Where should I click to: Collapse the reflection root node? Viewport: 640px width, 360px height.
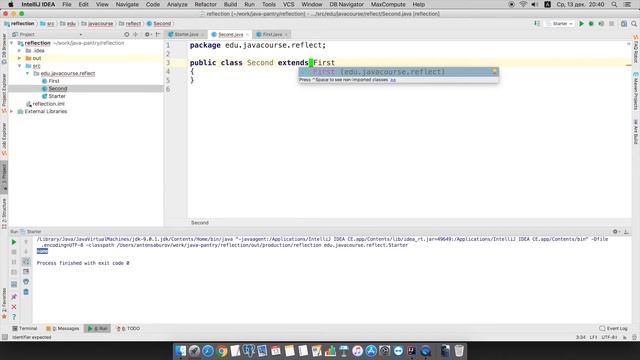(12, 43)
